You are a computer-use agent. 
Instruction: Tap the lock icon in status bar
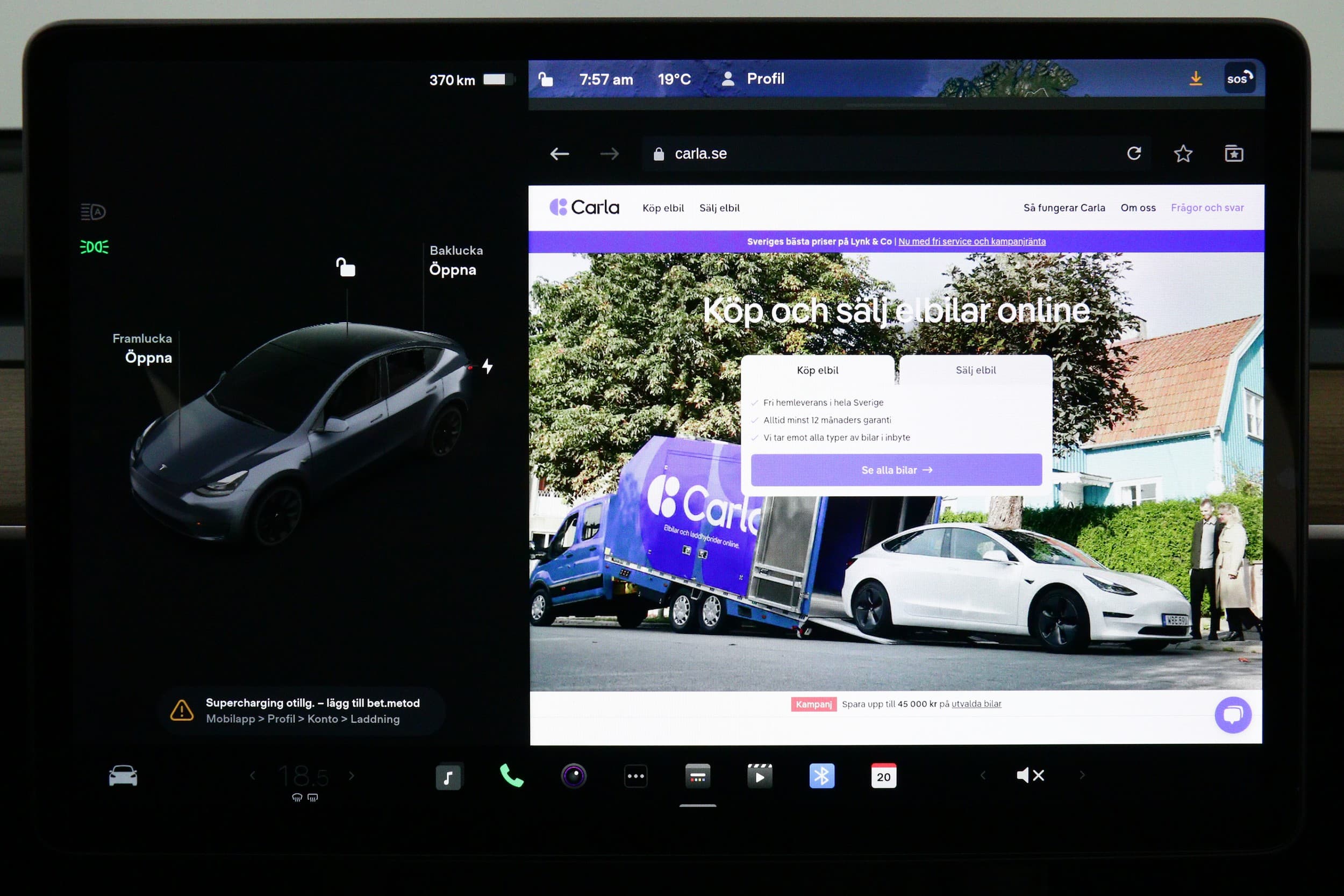click(546, 79)
